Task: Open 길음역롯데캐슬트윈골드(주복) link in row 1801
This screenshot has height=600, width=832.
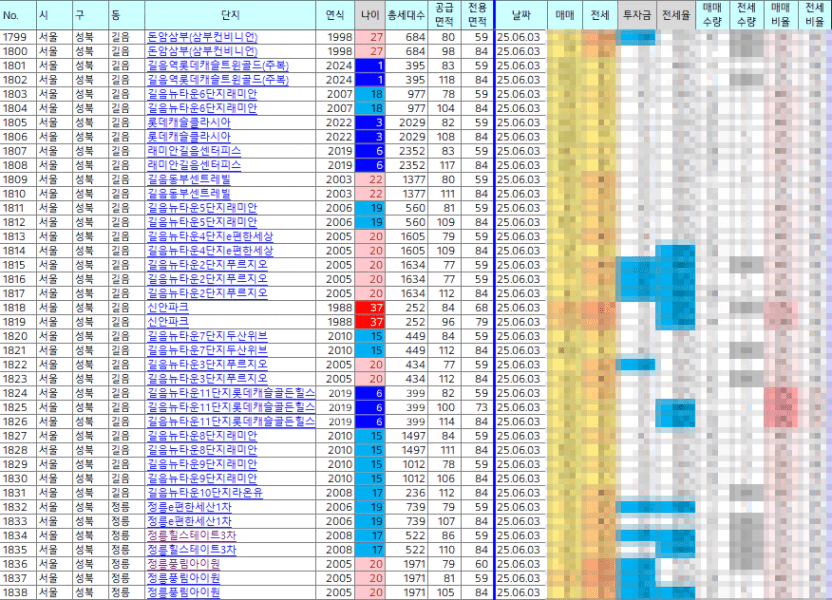Action: (x=218, y=66)
